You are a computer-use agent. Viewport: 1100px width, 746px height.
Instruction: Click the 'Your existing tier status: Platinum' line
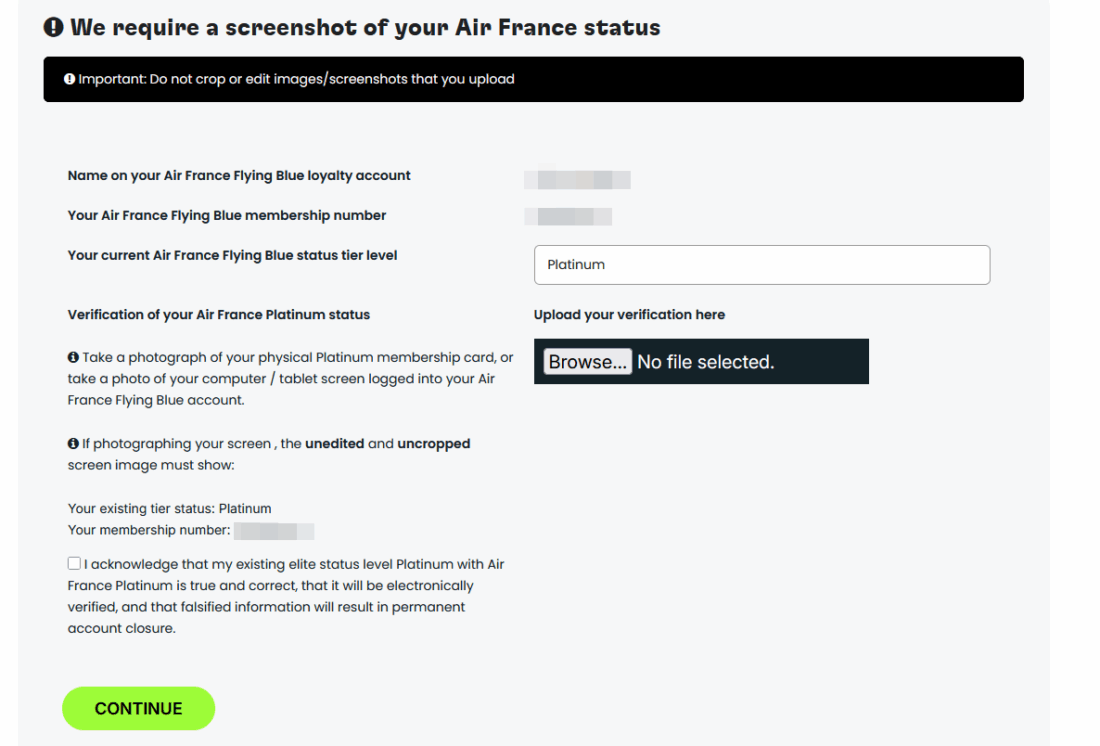[168, 508]
